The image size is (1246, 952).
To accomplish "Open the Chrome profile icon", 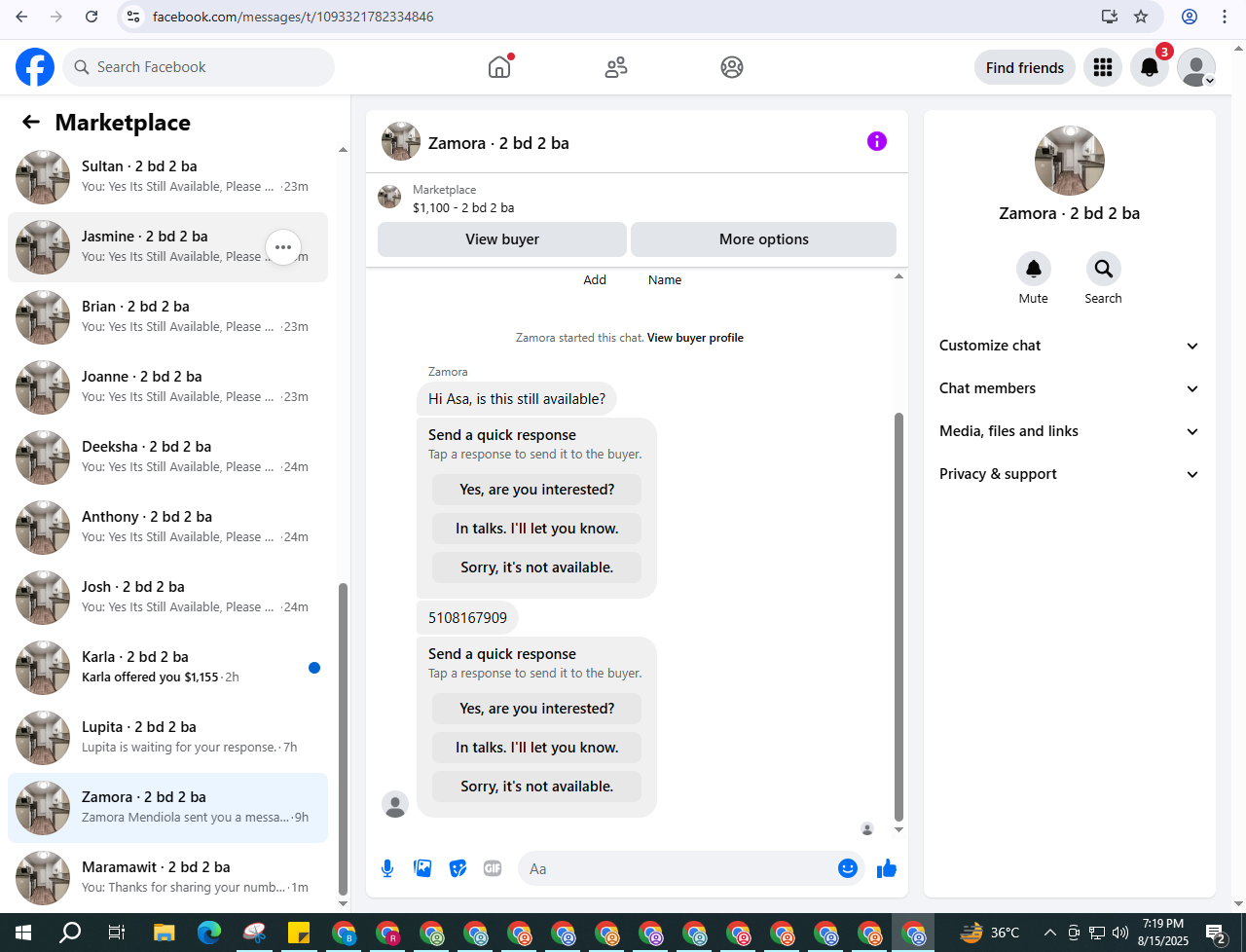I will (x=1190, y=17).
